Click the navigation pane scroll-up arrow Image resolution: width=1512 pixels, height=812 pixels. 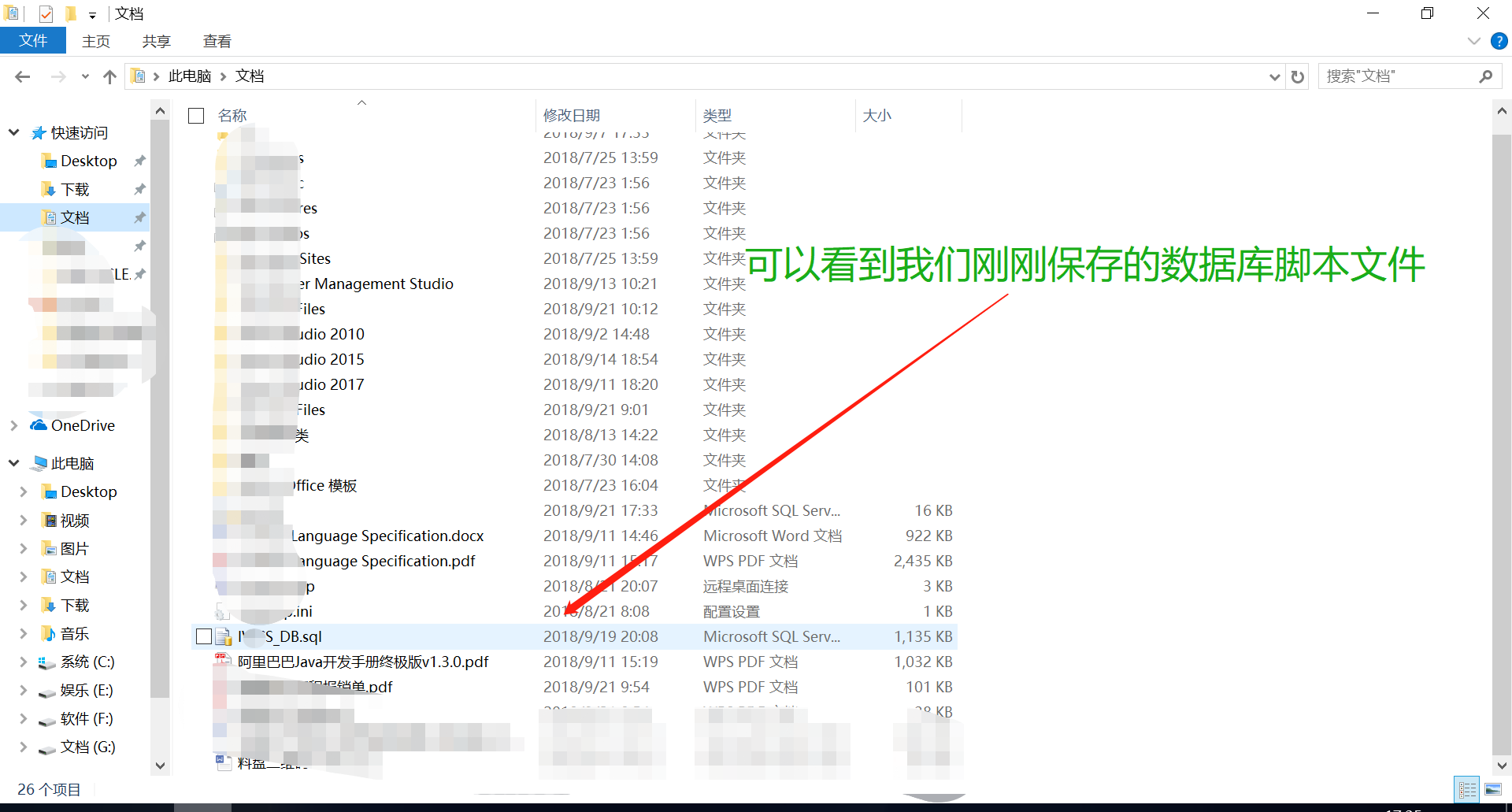tap(160, 111)
